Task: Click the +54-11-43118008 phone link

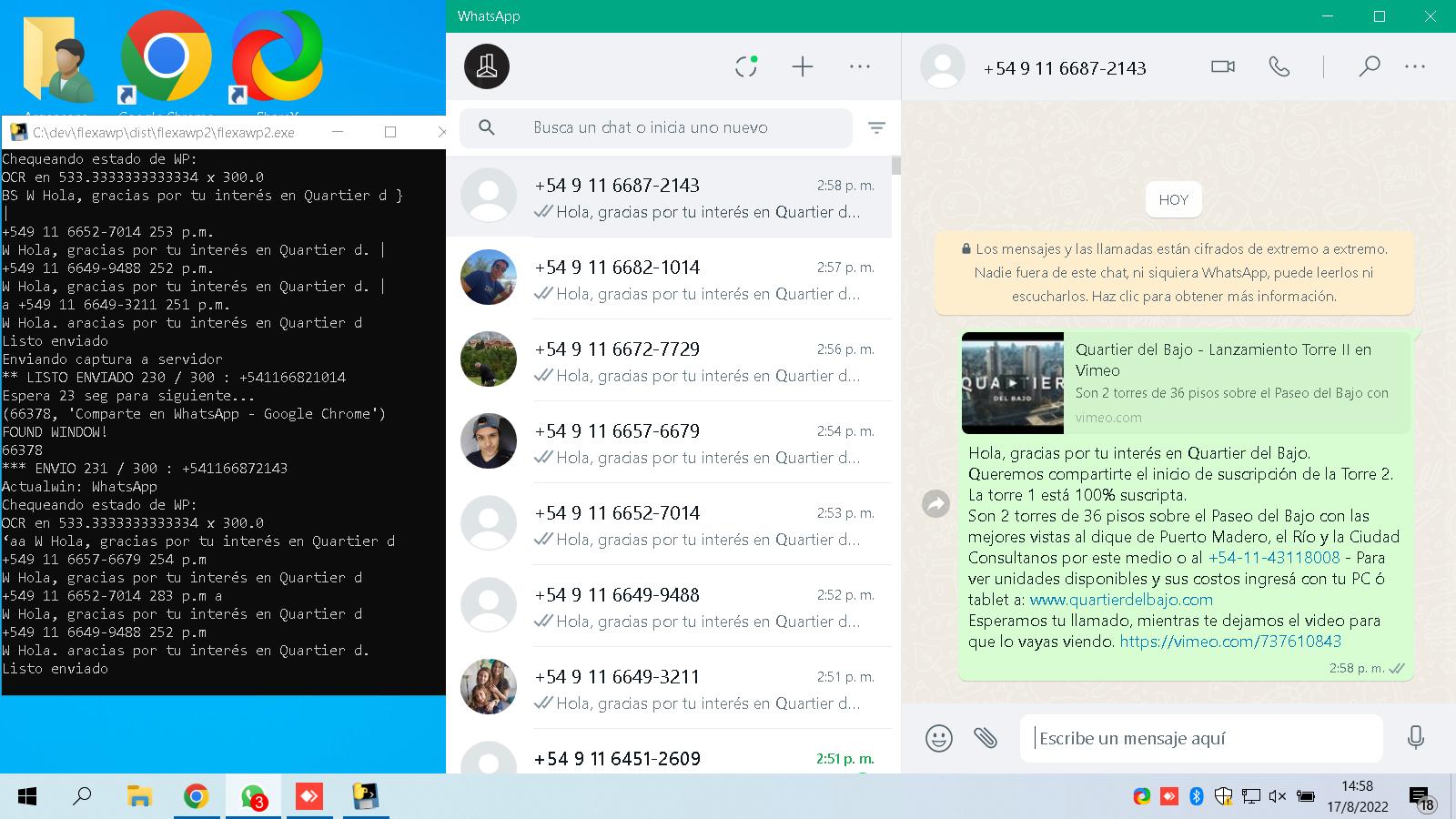Action: 1274,558
